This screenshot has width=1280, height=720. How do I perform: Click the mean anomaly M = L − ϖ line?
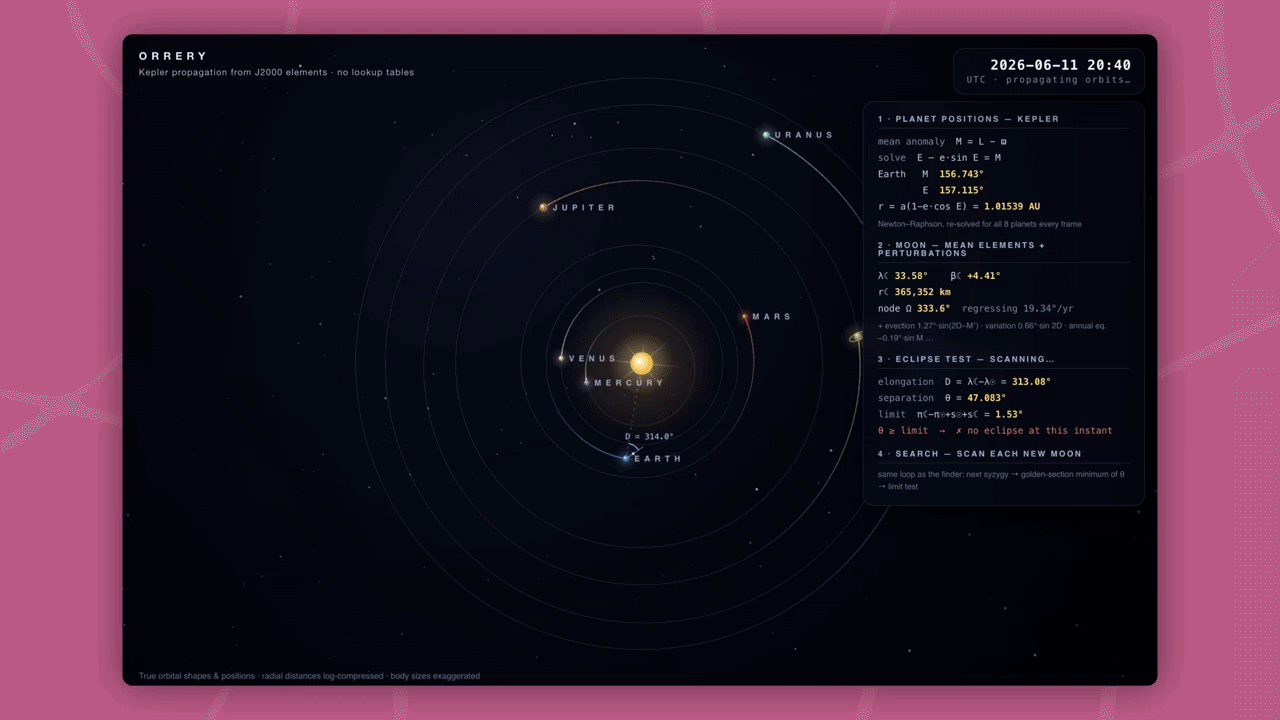(x=943, y=142)
